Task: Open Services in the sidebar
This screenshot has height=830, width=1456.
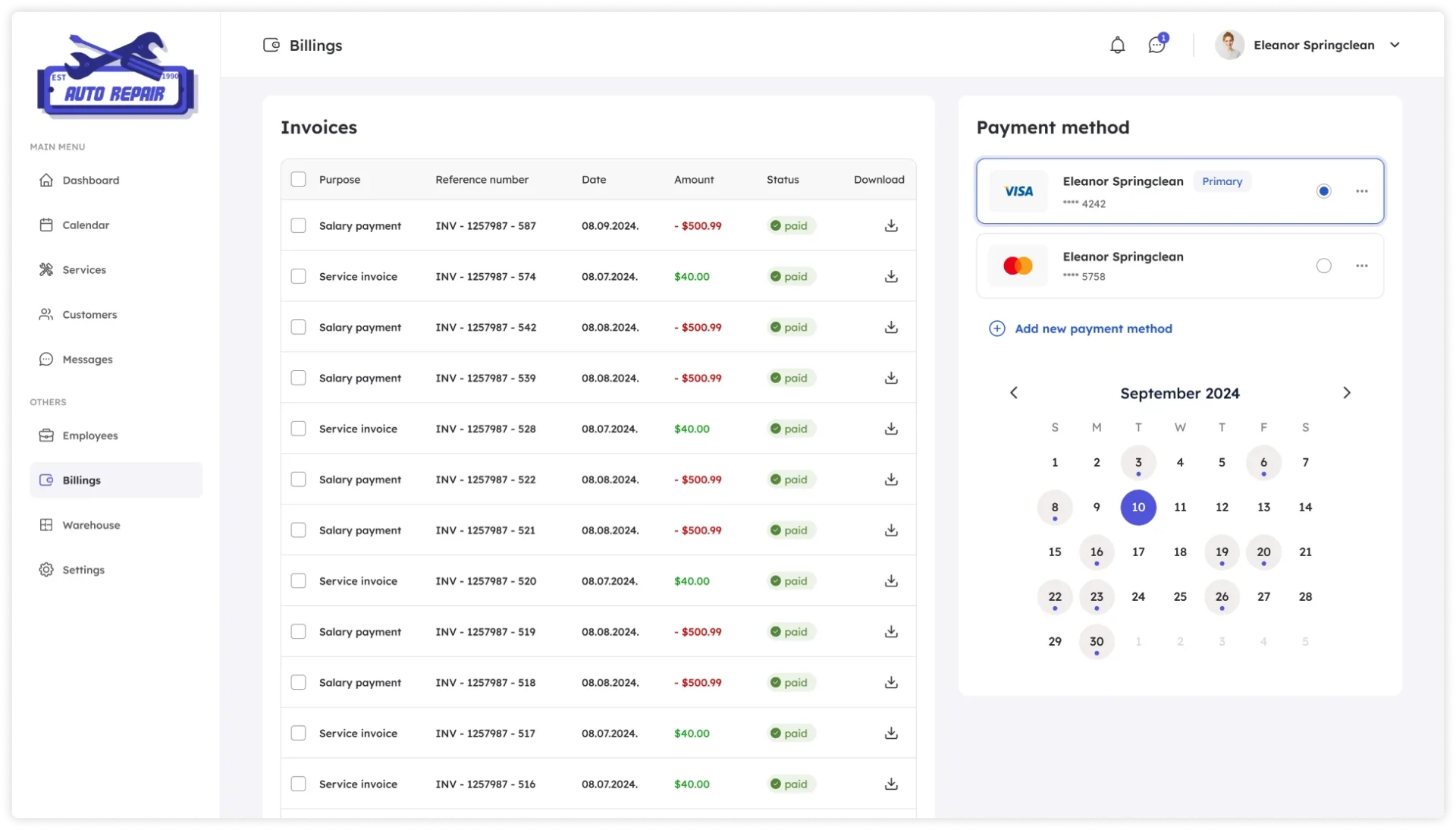Action: click(x=116, y=269)
